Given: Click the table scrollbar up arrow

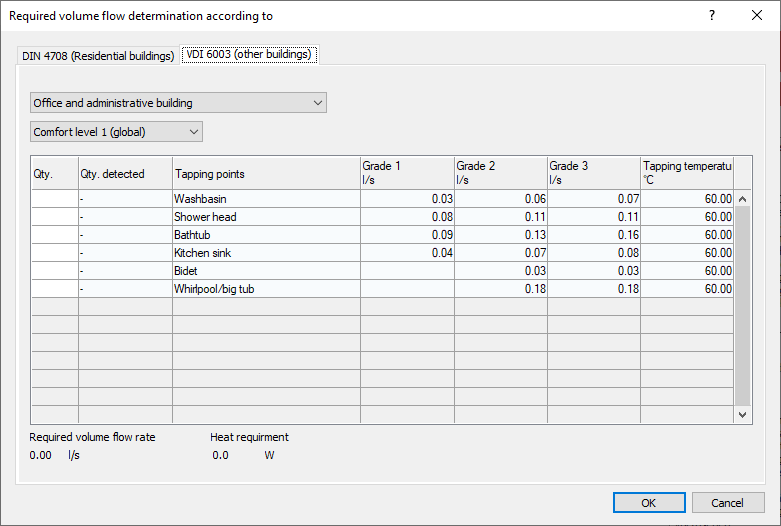Looking at the screenshot, I should click(x=742, y=199).
